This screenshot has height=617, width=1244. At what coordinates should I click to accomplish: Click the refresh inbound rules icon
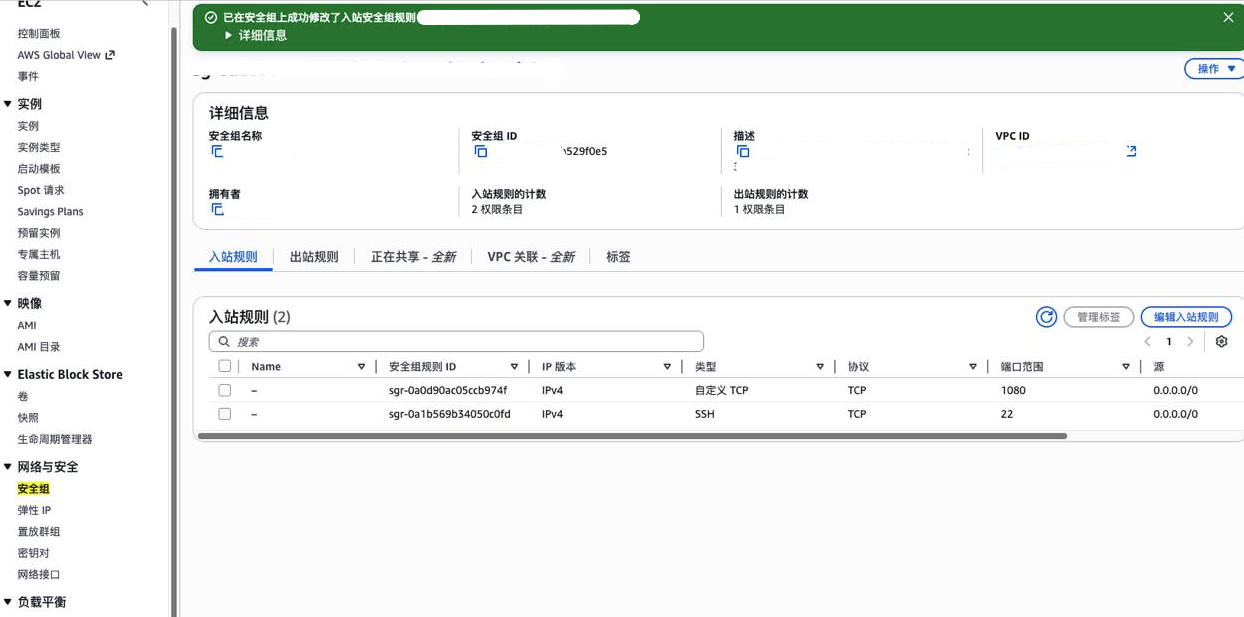[x=1046, y=317]
